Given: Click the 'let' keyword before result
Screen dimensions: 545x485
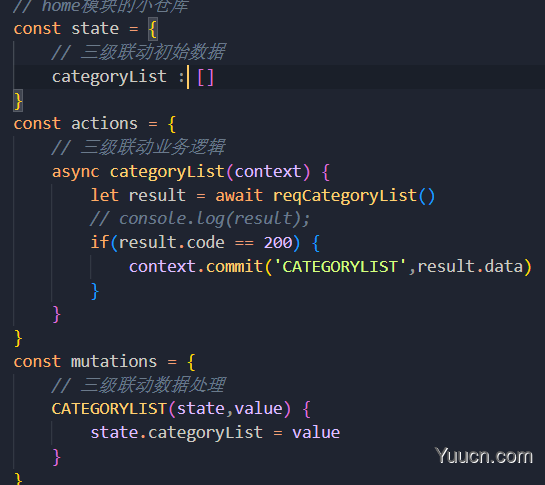Looking at the screenshot, I should [x=104, y=195].
